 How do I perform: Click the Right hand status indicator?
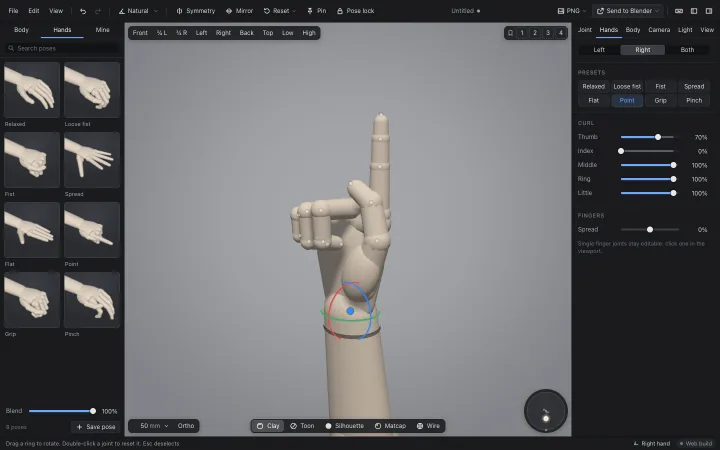point(651,444)
